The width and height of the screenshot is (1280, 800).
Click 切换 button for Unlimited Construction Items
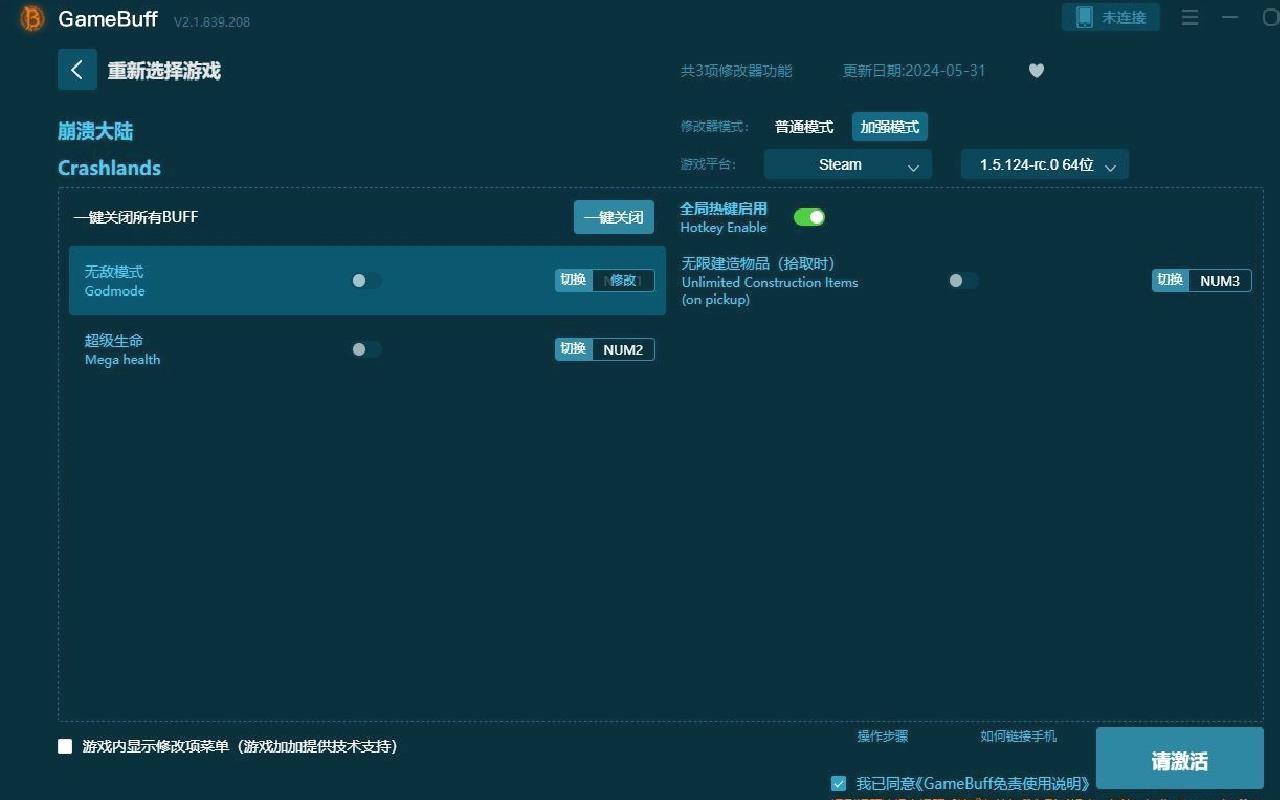pyautogui.click(x=1171, y=280)
